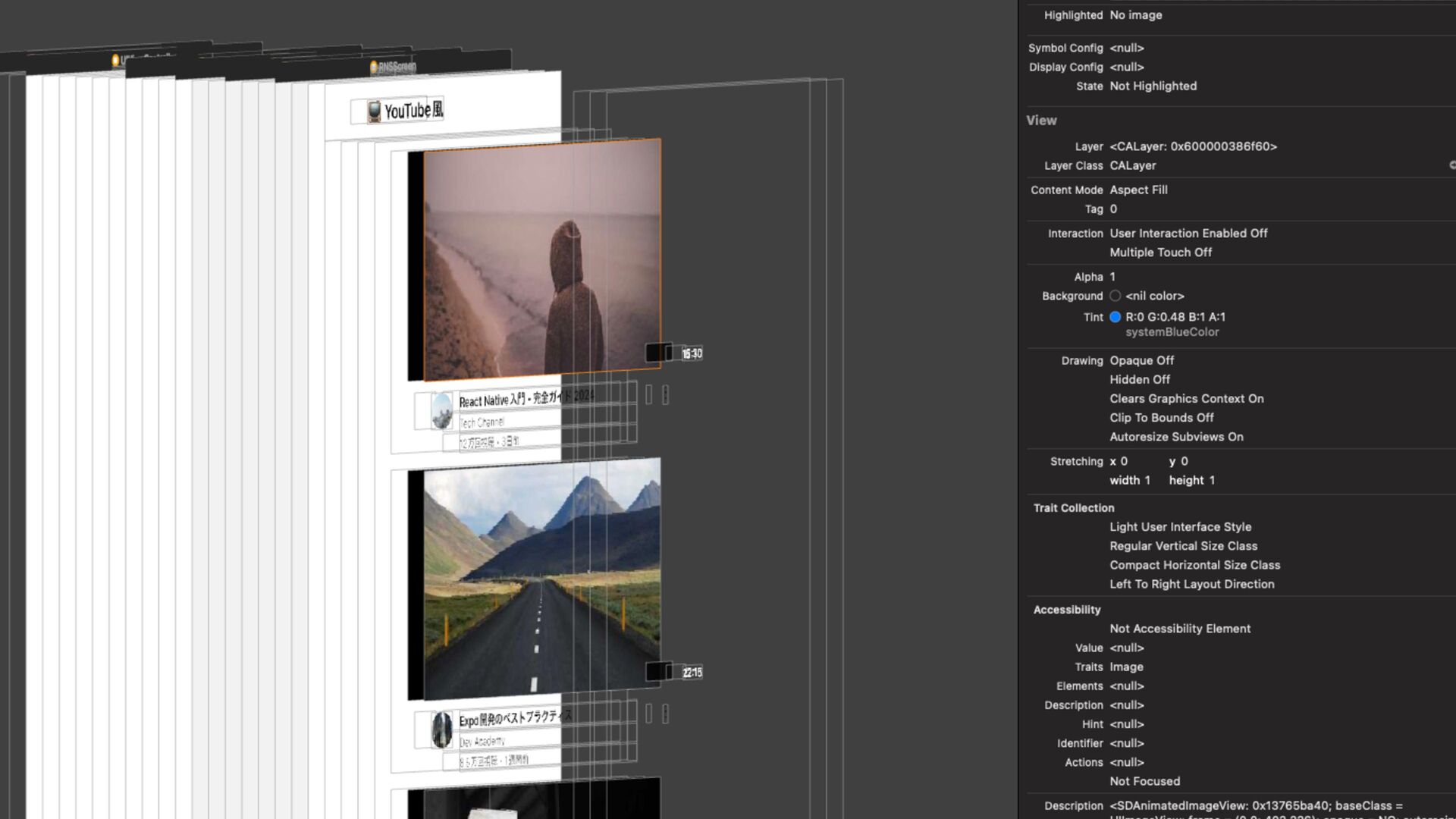Select Tech Channel round avatar image

click(x=441, y=410)
